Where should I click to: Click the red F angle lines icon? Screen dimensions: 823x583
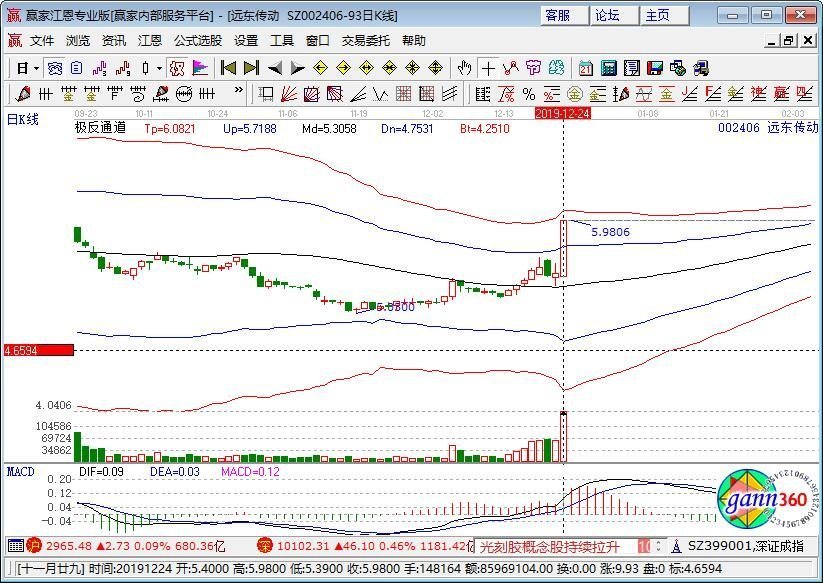(x=713, y=94)
